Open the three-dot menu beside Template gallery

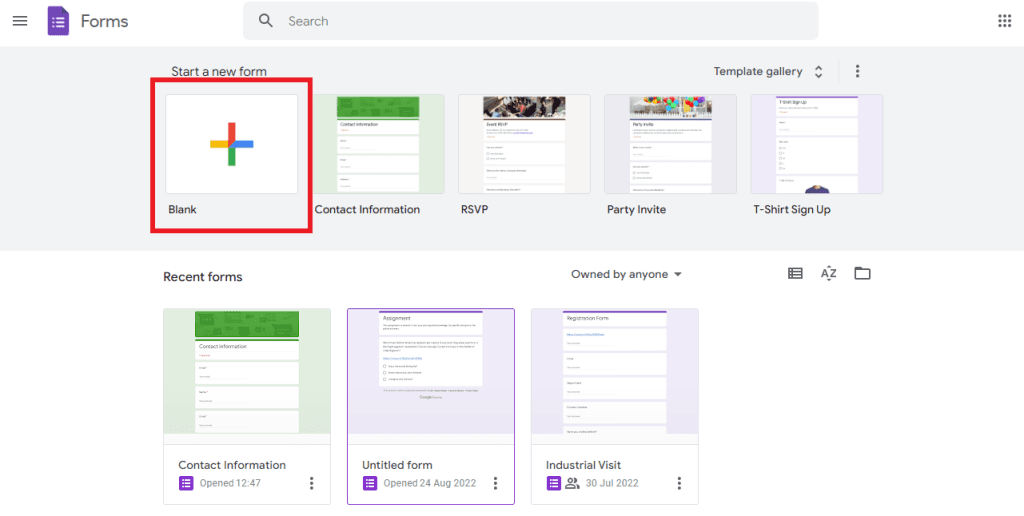[x=857, y=71]
